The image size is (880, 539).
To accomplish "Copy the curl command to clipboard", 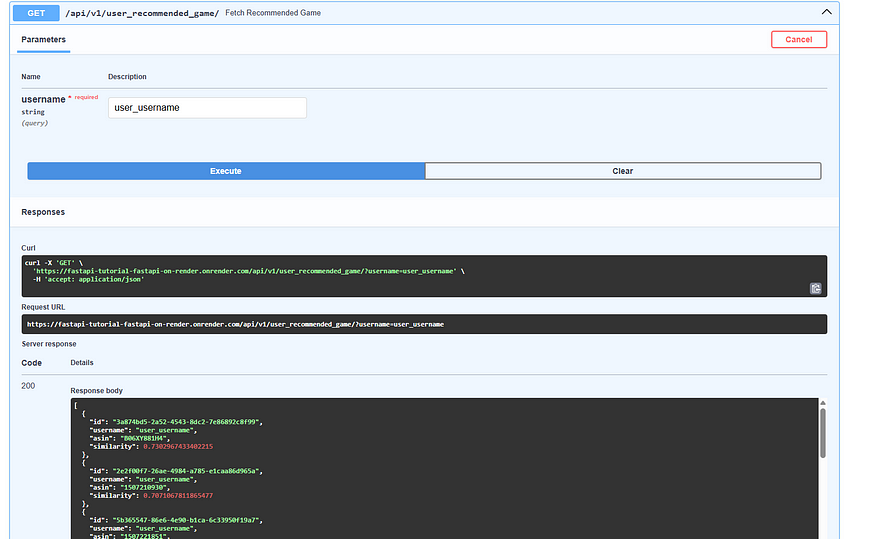I will 816,288.
